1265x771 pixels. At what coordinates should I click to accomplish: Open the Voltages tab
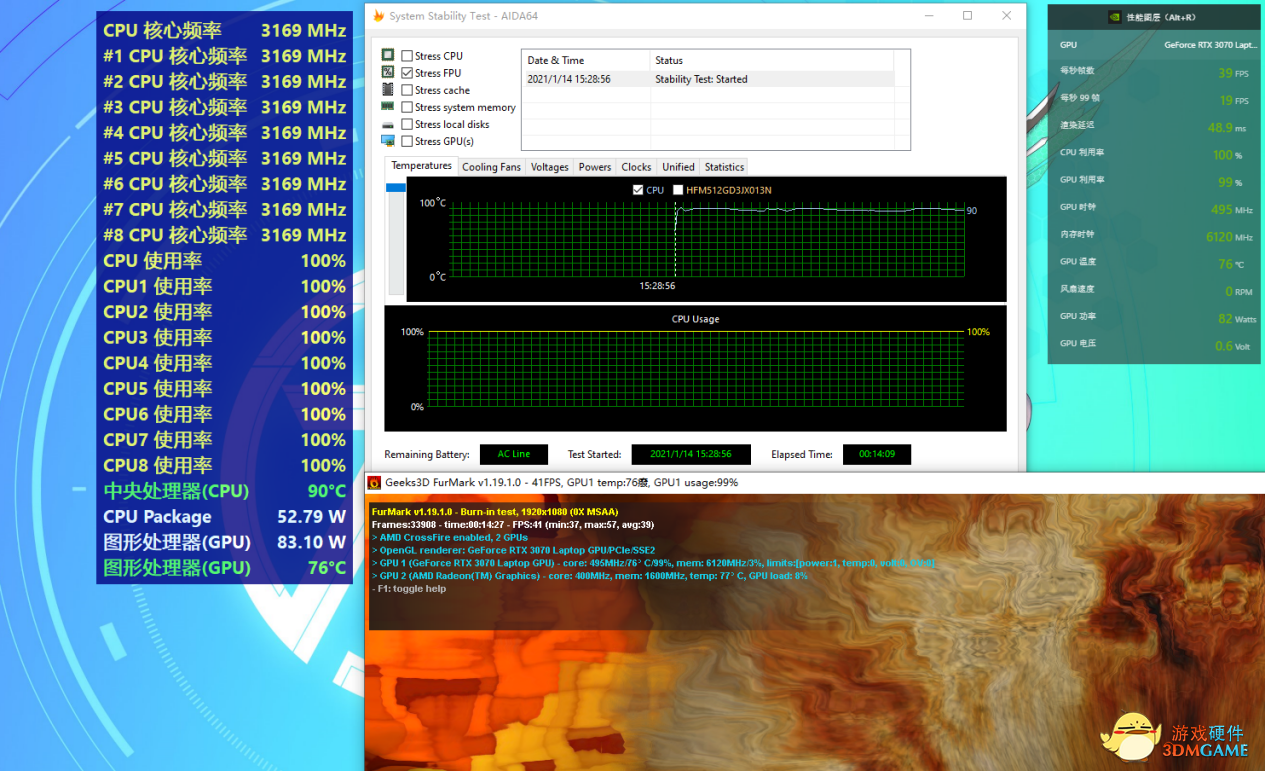click(x=549, y=167)
